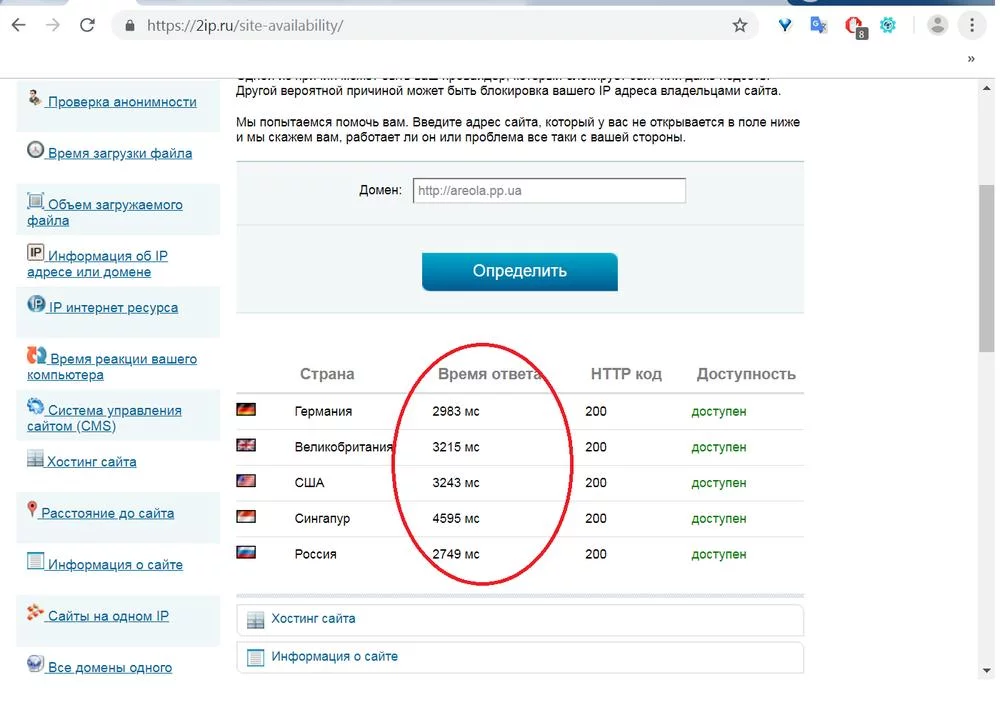Click the Germany flag icon

(246, 410)
